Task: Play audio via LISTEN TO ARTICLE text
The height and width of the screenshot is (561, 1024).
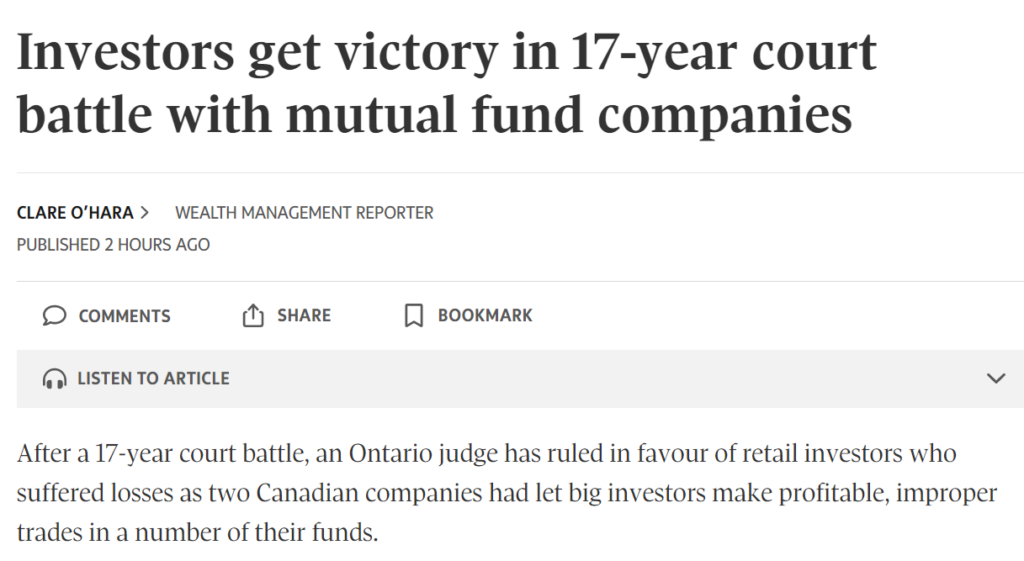Action: click(x=153, y=379)
